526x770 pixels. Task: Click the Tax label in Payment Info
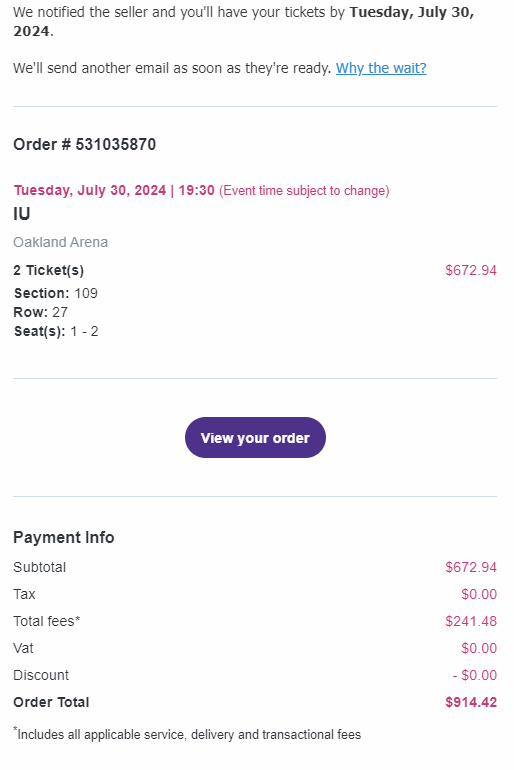coord(24,594)
